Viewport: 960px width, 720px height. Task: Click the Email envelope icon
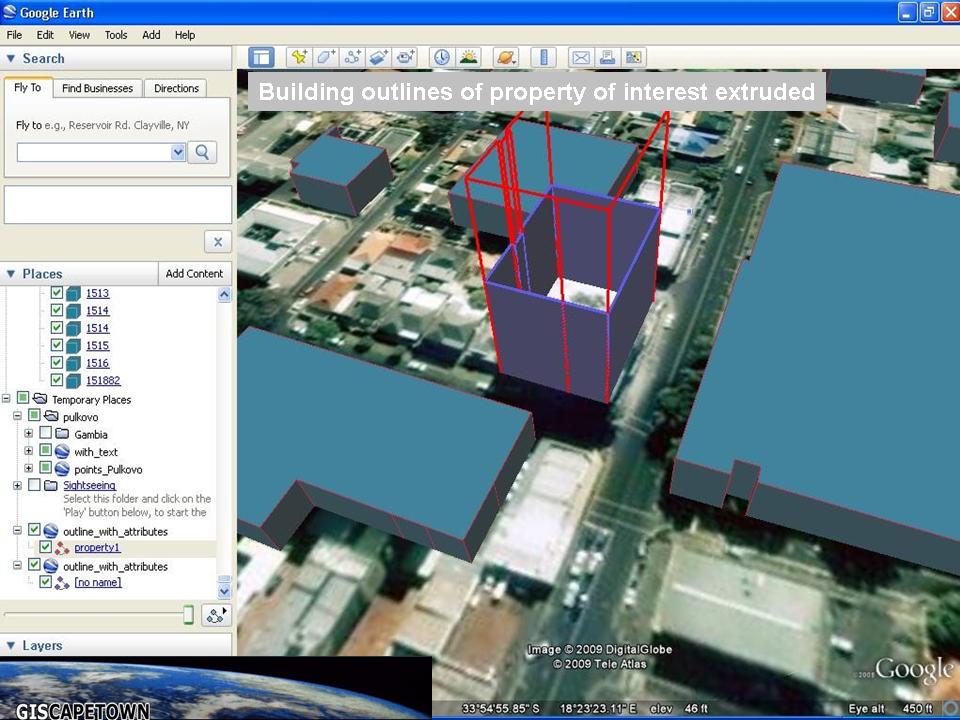click(x=580, y=58)
